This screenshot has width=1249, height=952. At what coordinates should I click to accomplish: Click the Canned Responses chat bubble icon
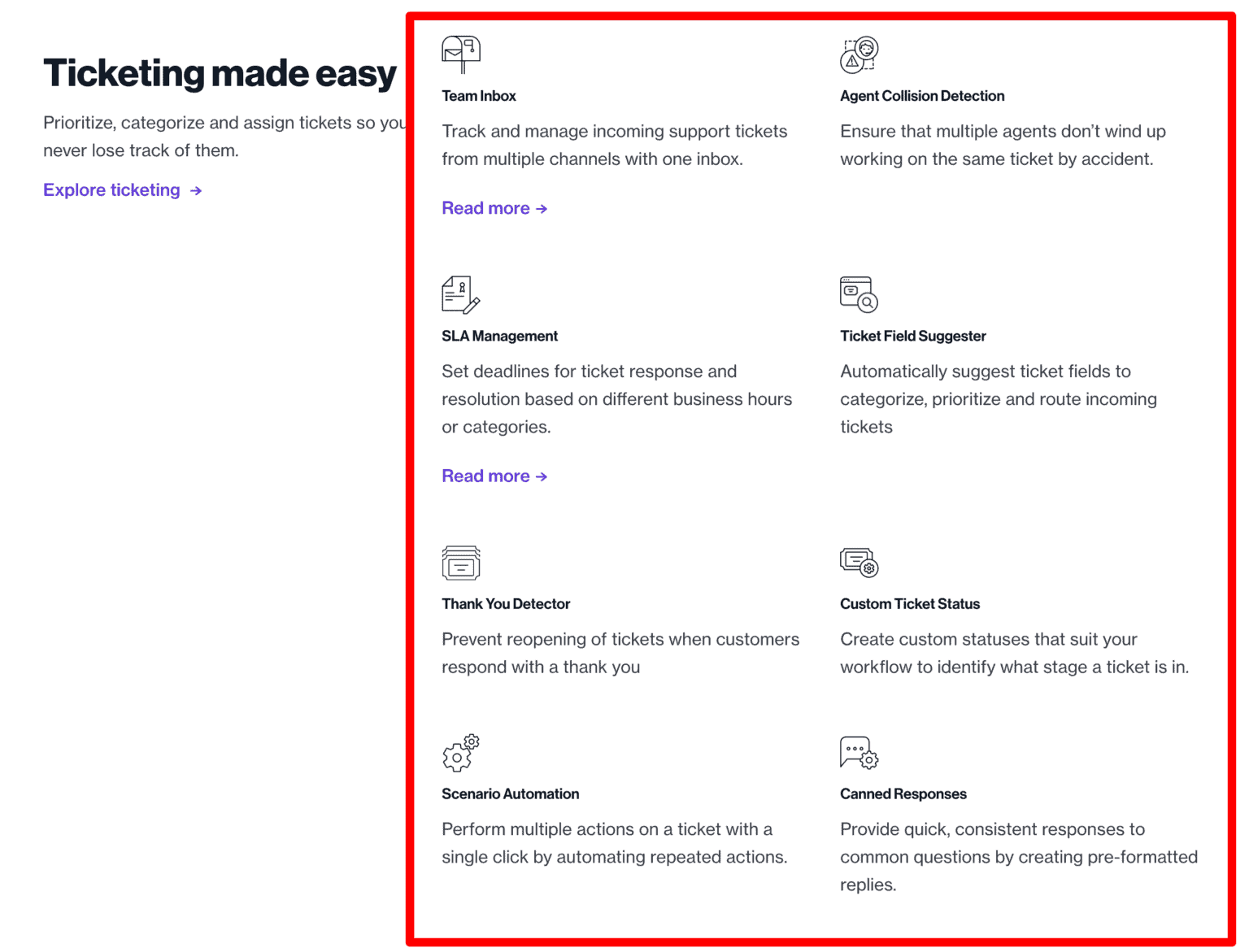pyautogui.click(x=858, y=752)
